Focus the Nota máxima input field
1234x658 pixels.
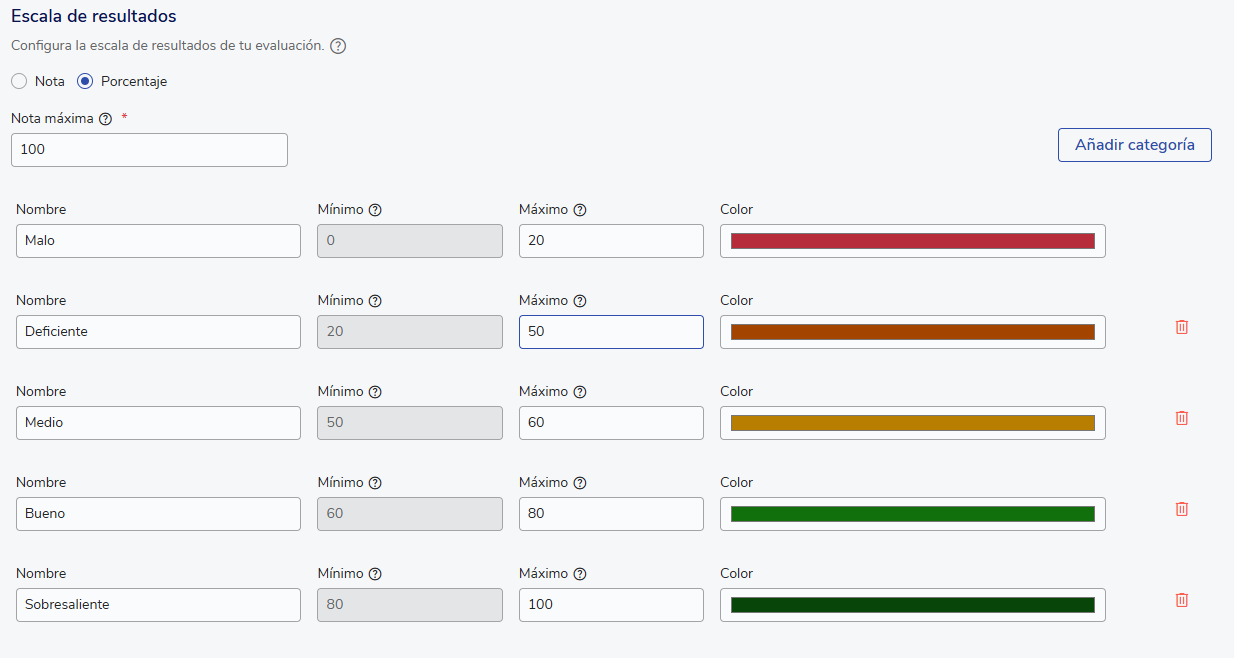point(149,150)
